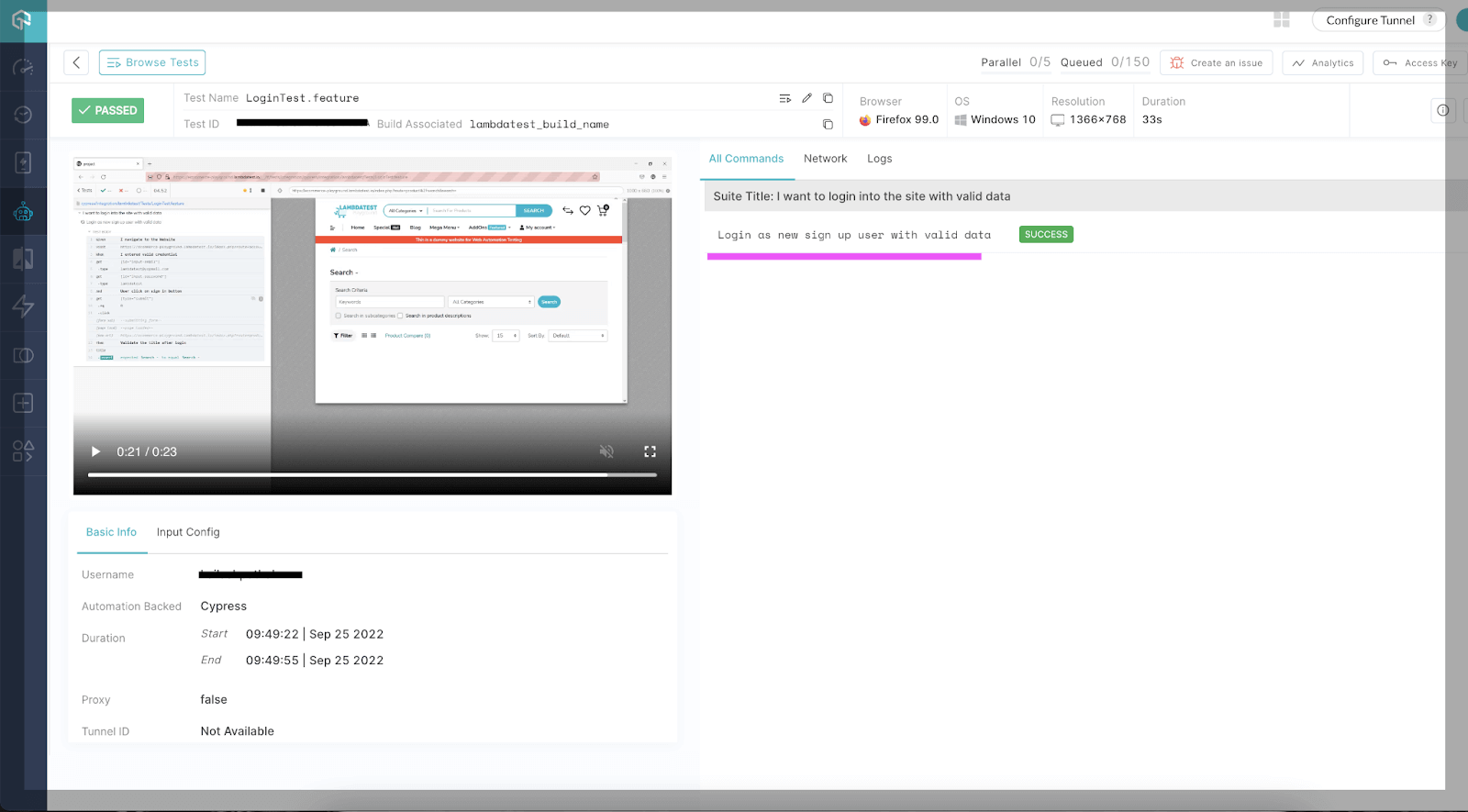Click the Cypress automation backend value

coord(224,606)
